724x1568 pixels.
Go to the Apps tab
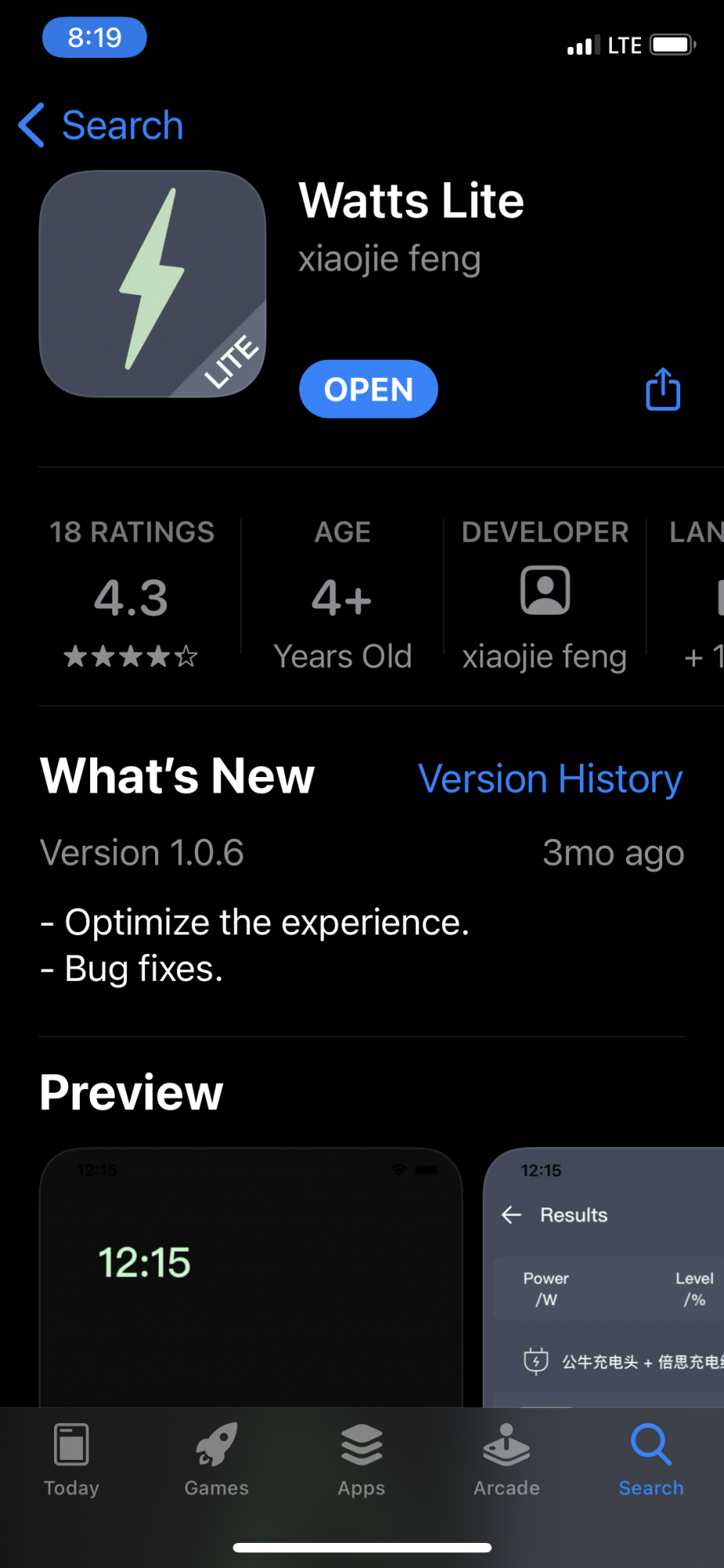click(361, 1461)
